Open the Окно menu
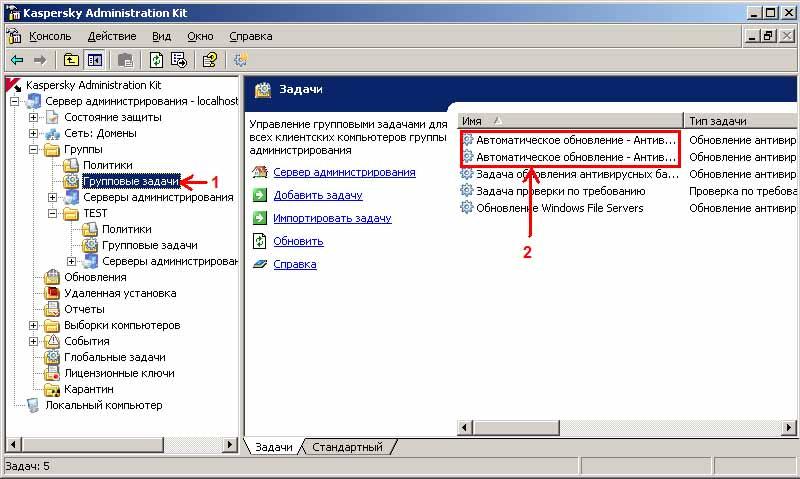Screen dimensions: 800x479 click(x=200, y=36)
